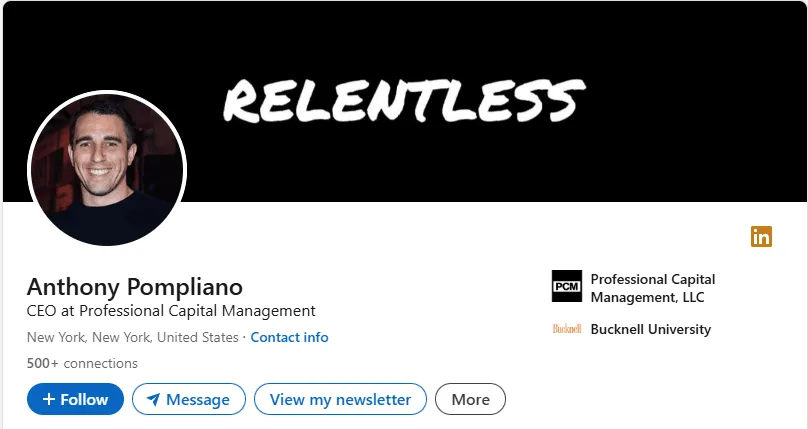808x429 pixels.
Task: Click the name Anthony Pompliano heading
Action: pyautogui.click(x=134, y=286)
